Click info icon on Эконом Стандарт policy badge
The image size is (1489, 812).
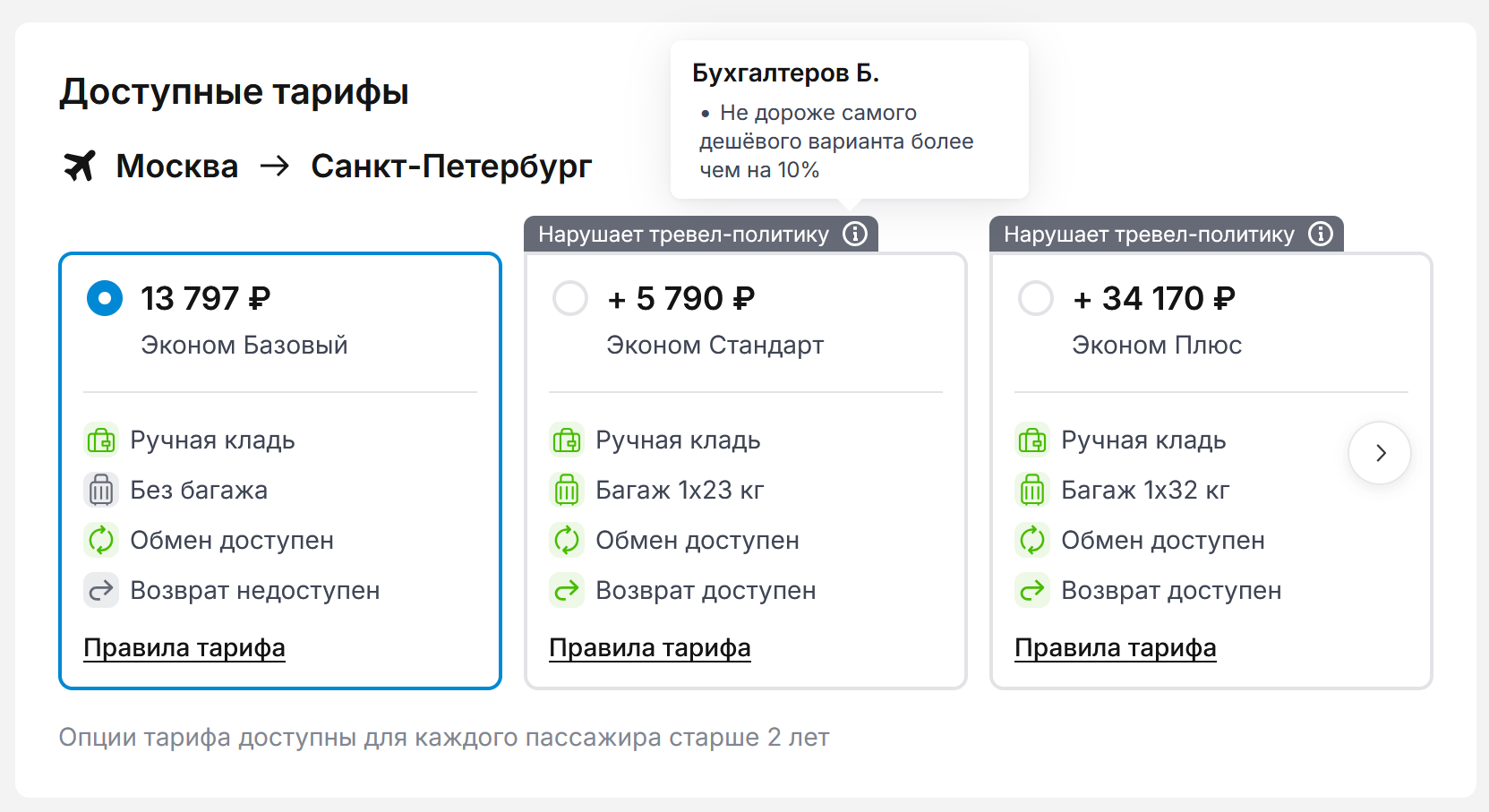pos(855,234)
